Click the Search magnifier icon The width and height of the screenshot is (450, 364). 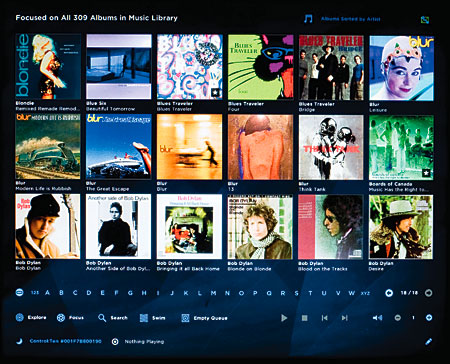point(102,318)
